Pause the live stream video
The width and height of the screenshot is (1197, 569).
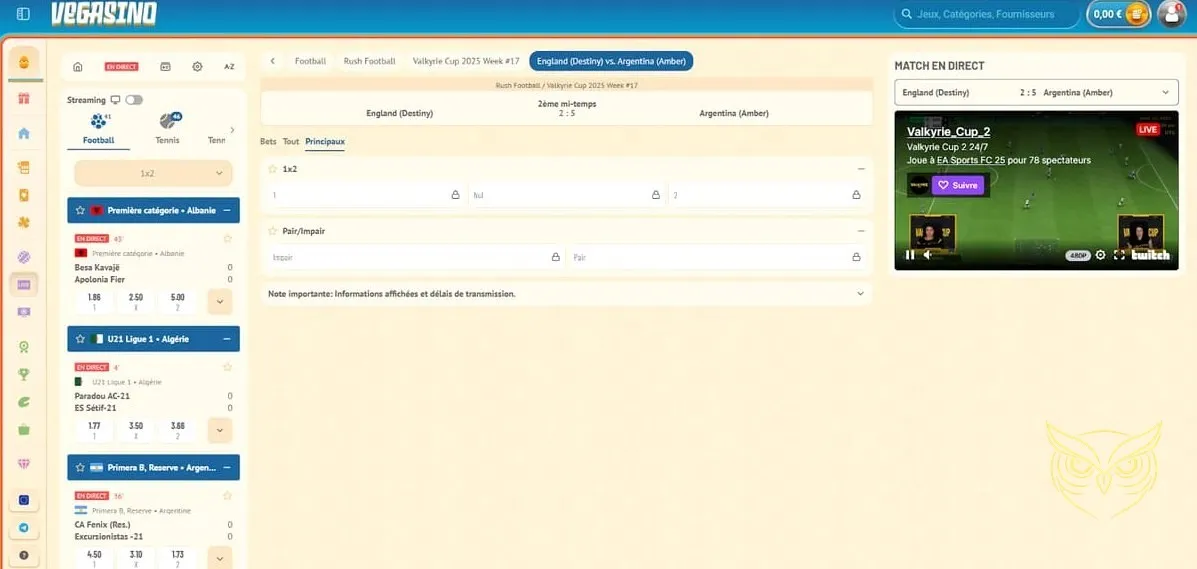(909, 255)
